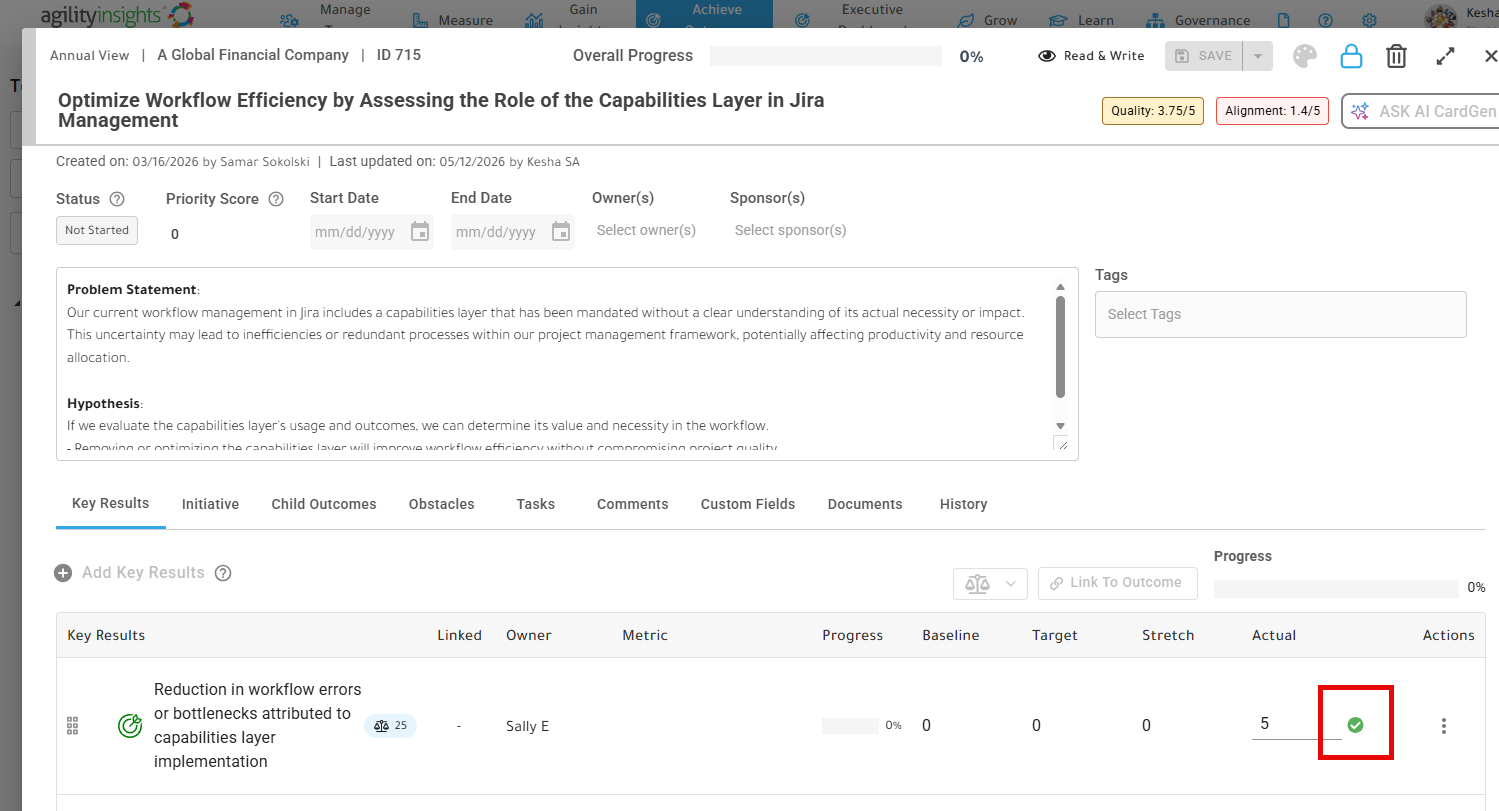Click the agilityinsights logo
The image size is (1499, 811).
pyautogui.click(x=117, y=15)
